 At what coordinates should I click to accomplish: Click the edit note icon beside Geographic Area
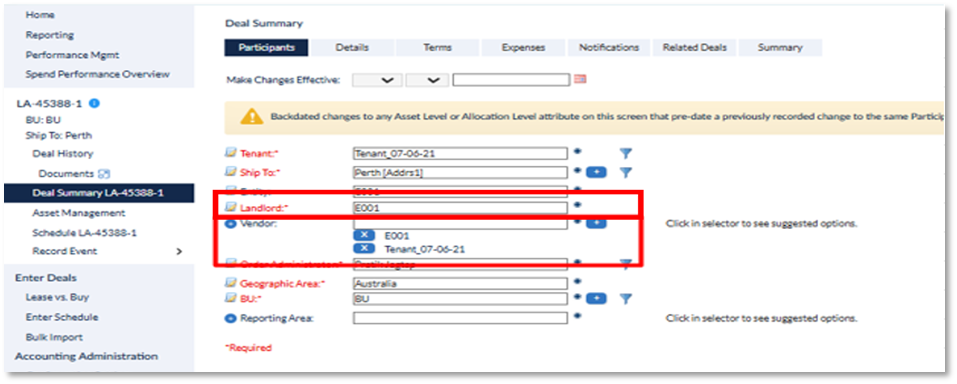[x=231, y=283]
